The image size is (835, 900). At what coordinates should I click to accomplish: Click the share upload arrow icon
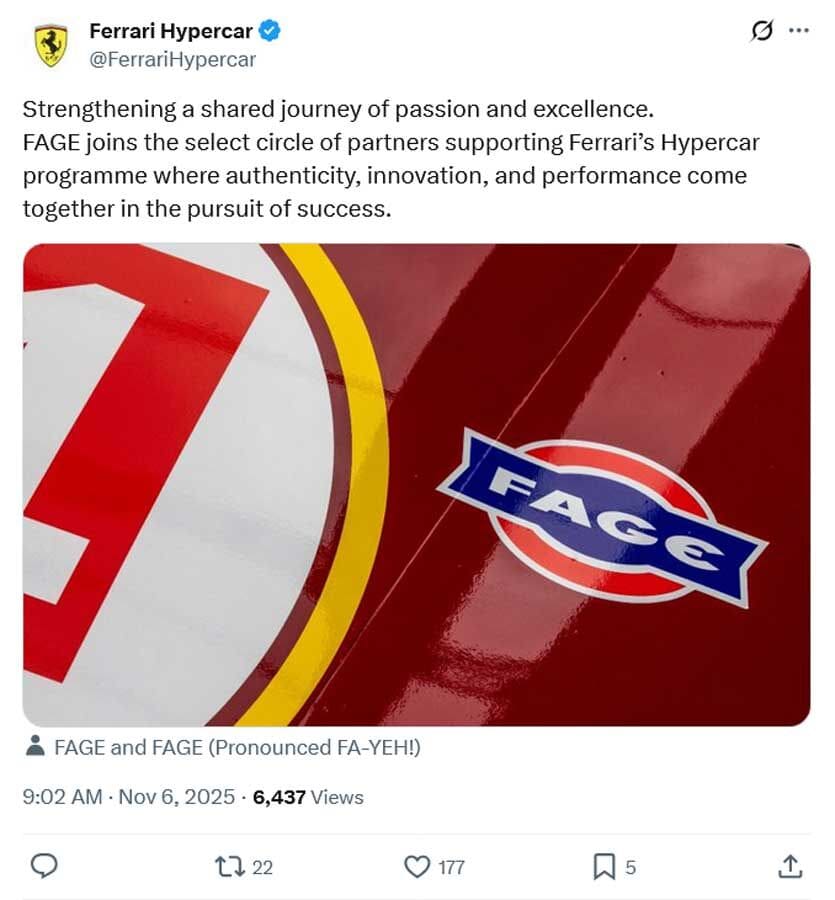[x=789, y=867]
